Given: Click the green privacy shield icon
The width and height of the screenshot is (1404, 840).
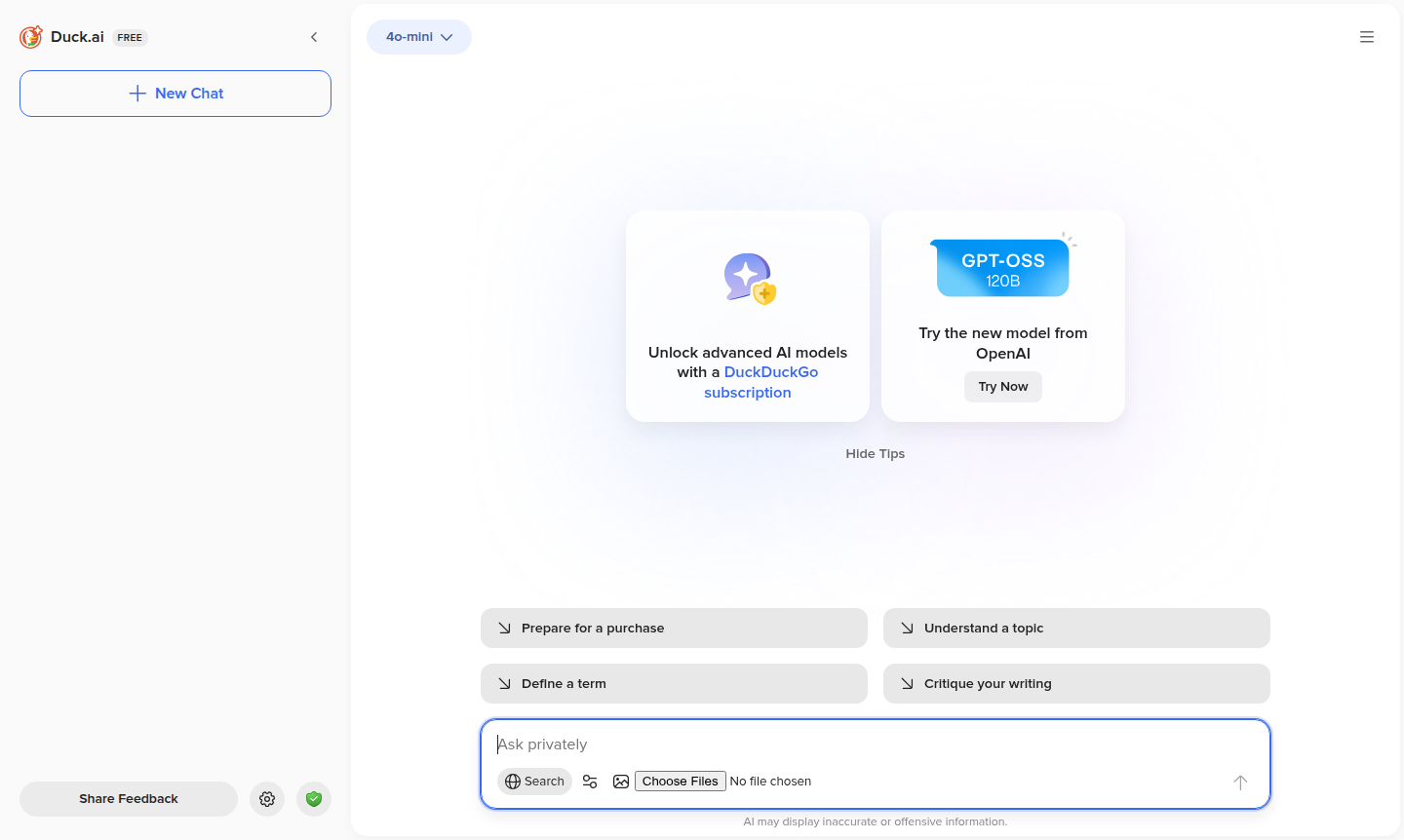Looking at the screenshot, I should pyautogui.click(x=313, y=798).
